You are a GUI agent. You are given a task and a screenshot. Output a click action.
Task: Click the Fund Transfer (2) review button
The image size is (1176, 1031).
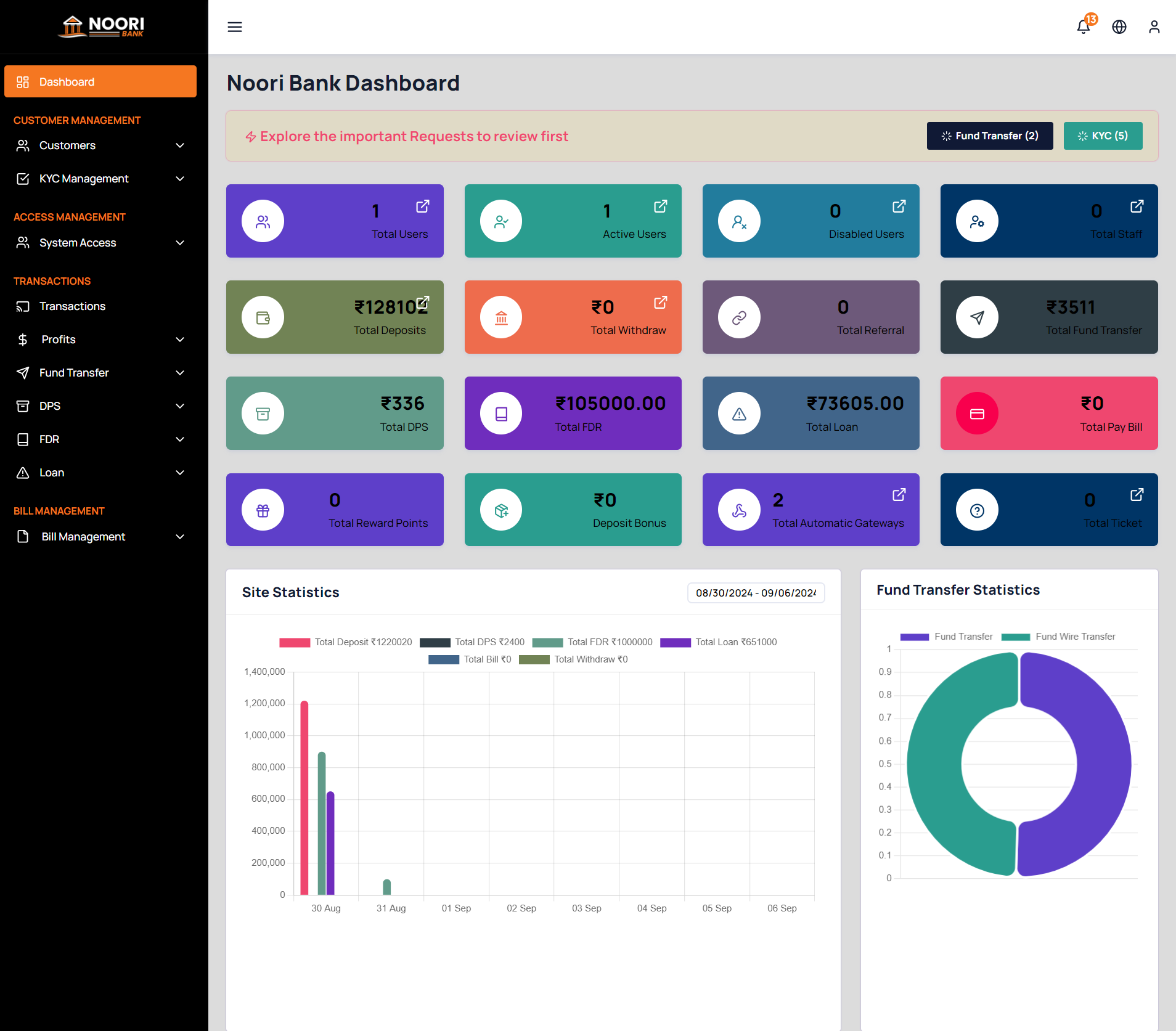click(x=989, y=136)
